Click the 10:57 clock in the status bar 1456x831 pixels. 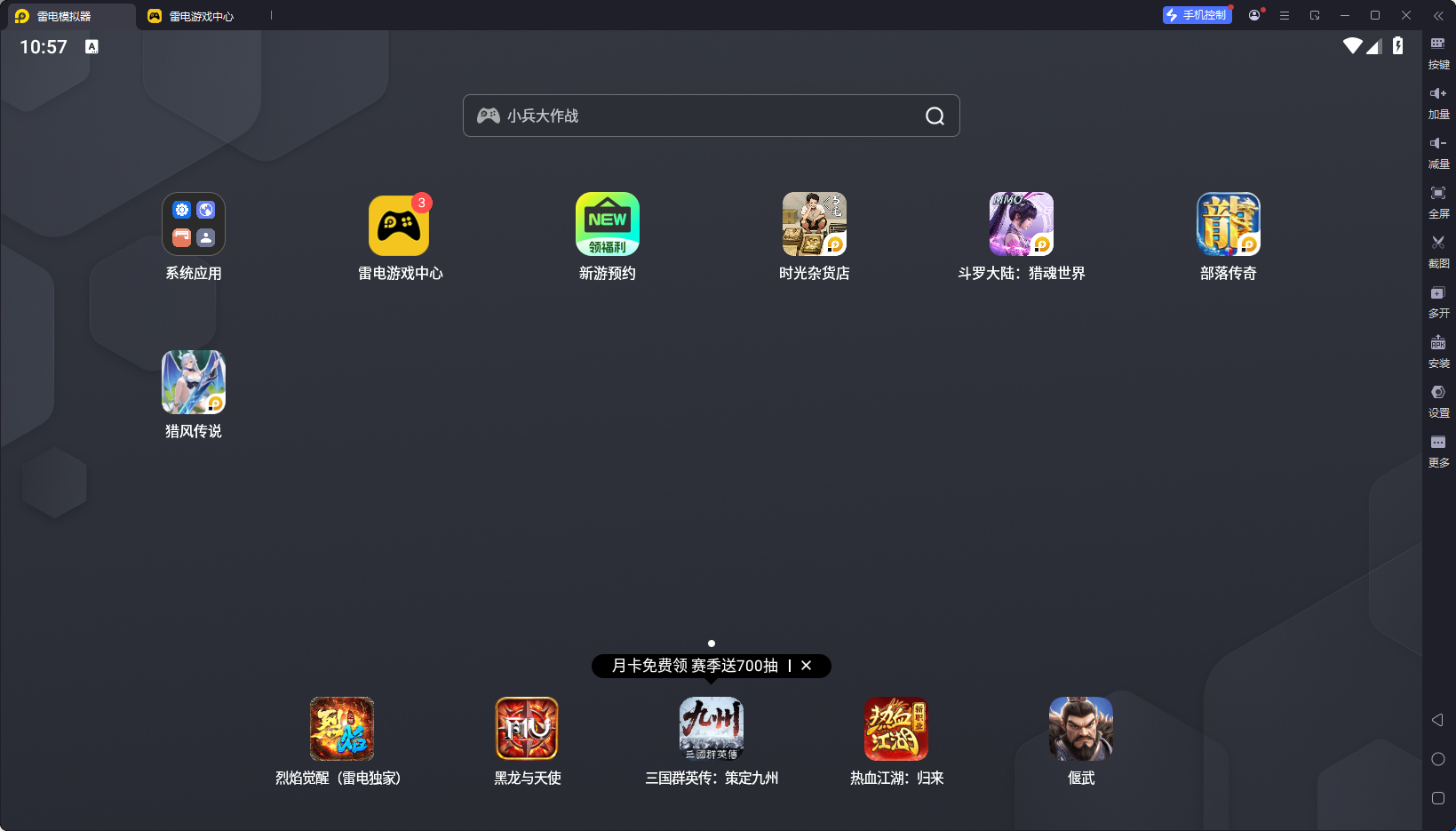click(x=44, y=46)
